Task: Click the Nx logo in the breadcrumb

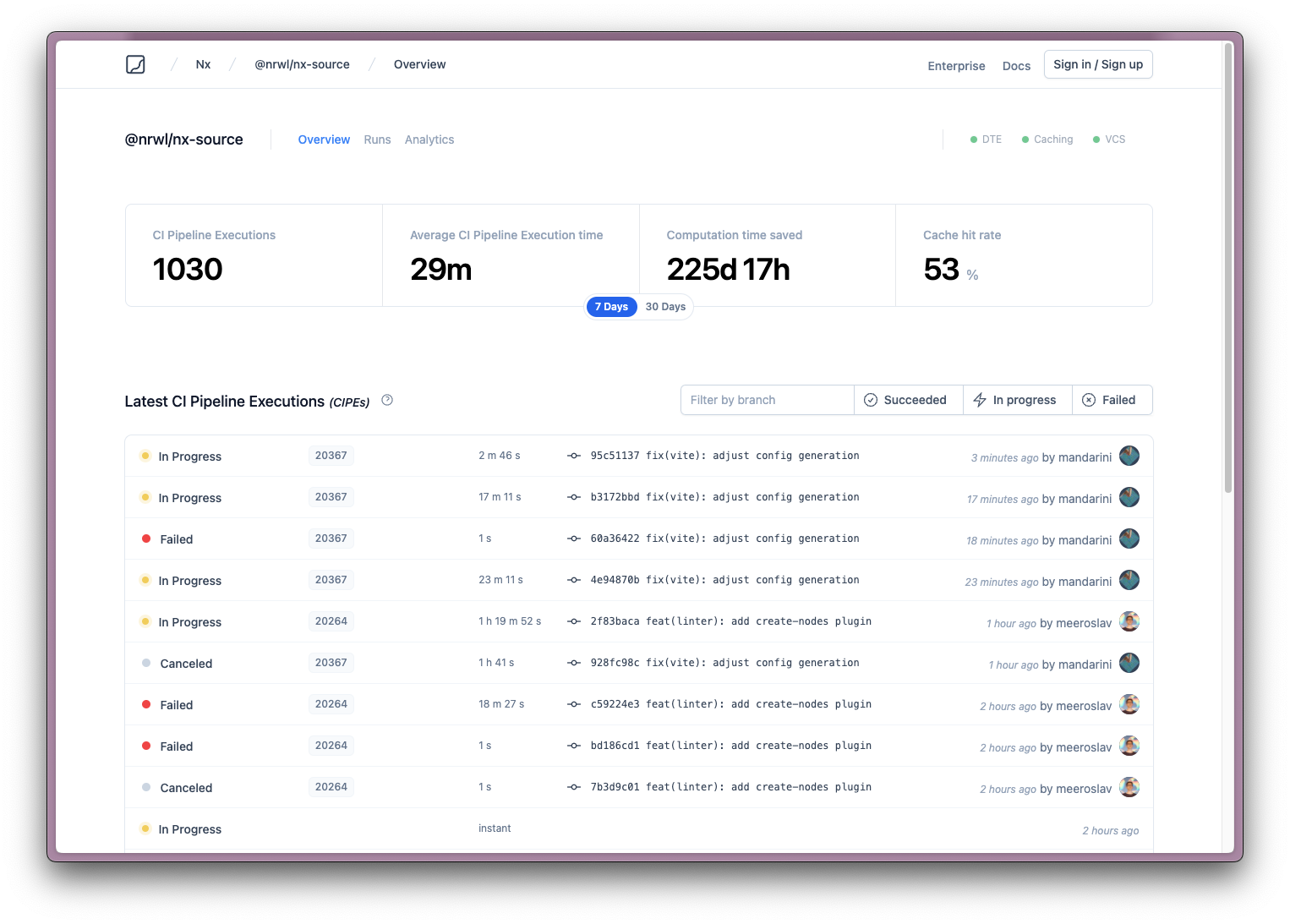Action: tap(135, 63)
